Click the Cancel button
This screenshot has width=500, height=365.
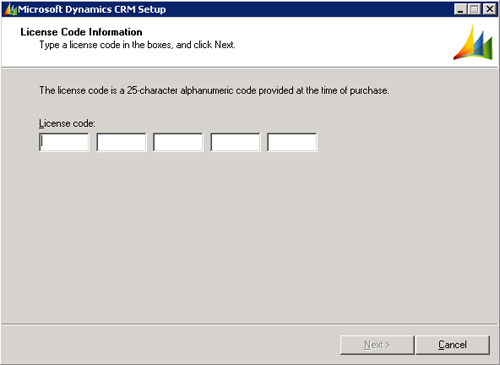point(453,345)
